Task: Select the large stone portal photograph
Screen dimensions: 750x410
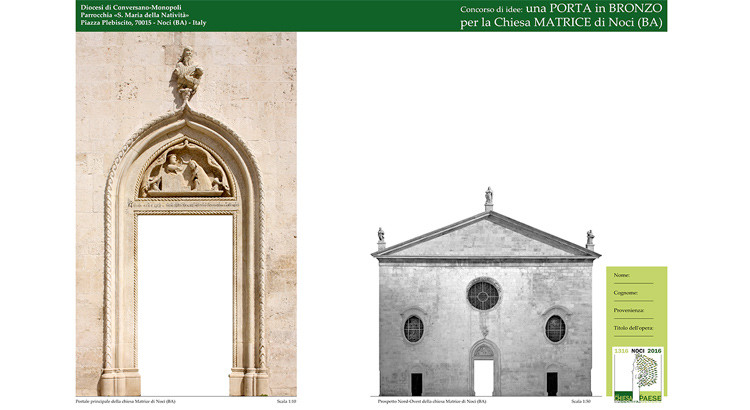Action: (186, 214)
